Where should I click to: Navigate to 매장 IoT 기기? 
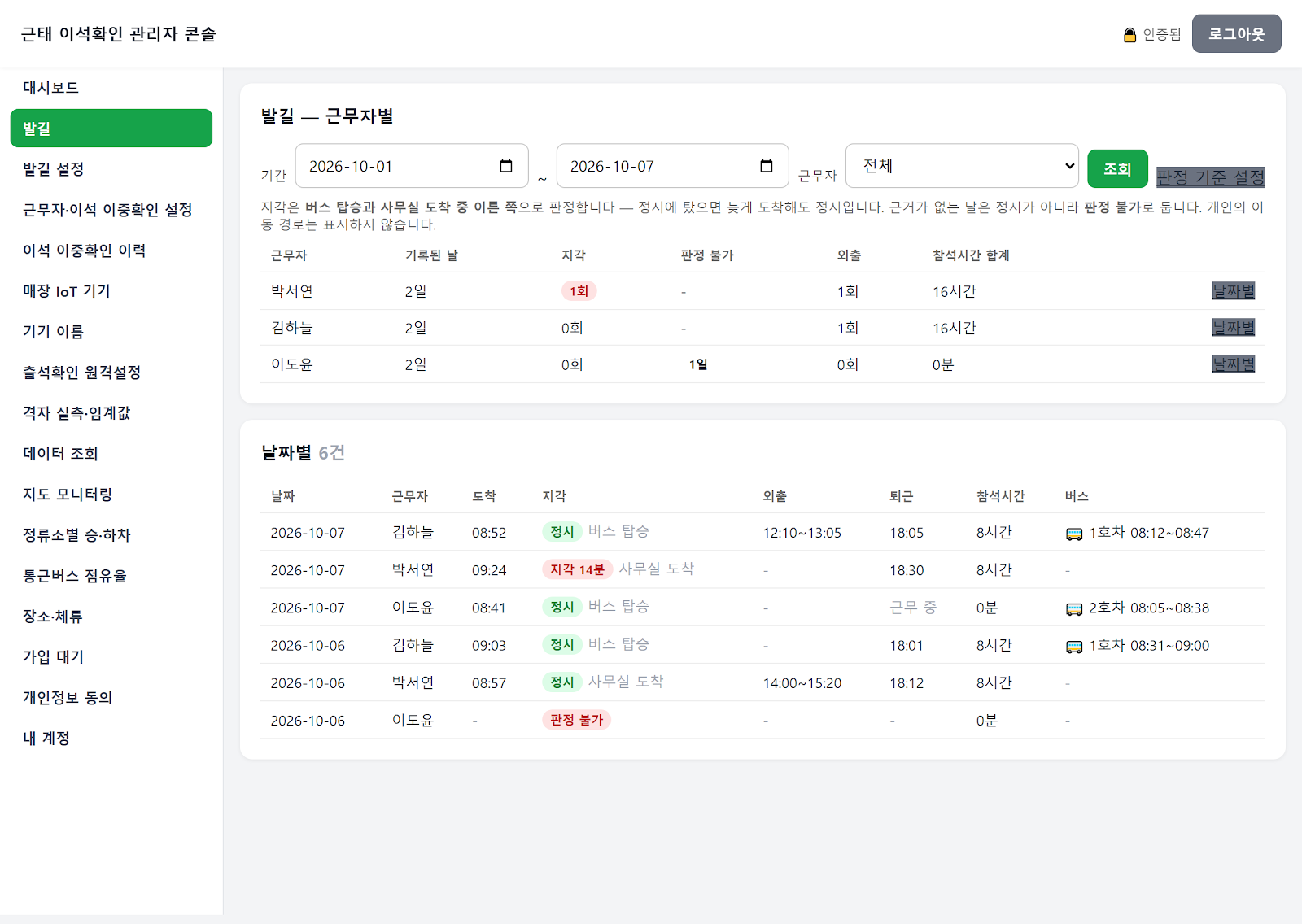coord(111,291)
